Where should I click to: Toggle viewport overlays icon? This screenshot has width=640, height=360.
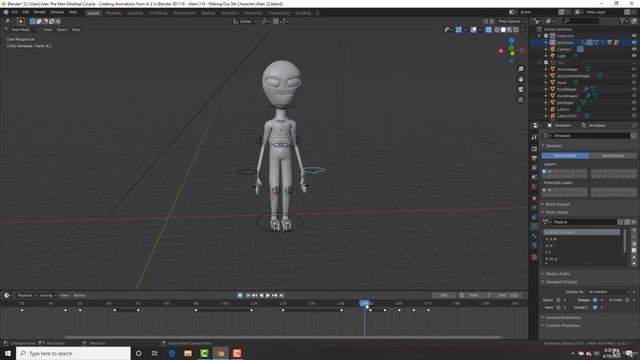coord(473,29)
